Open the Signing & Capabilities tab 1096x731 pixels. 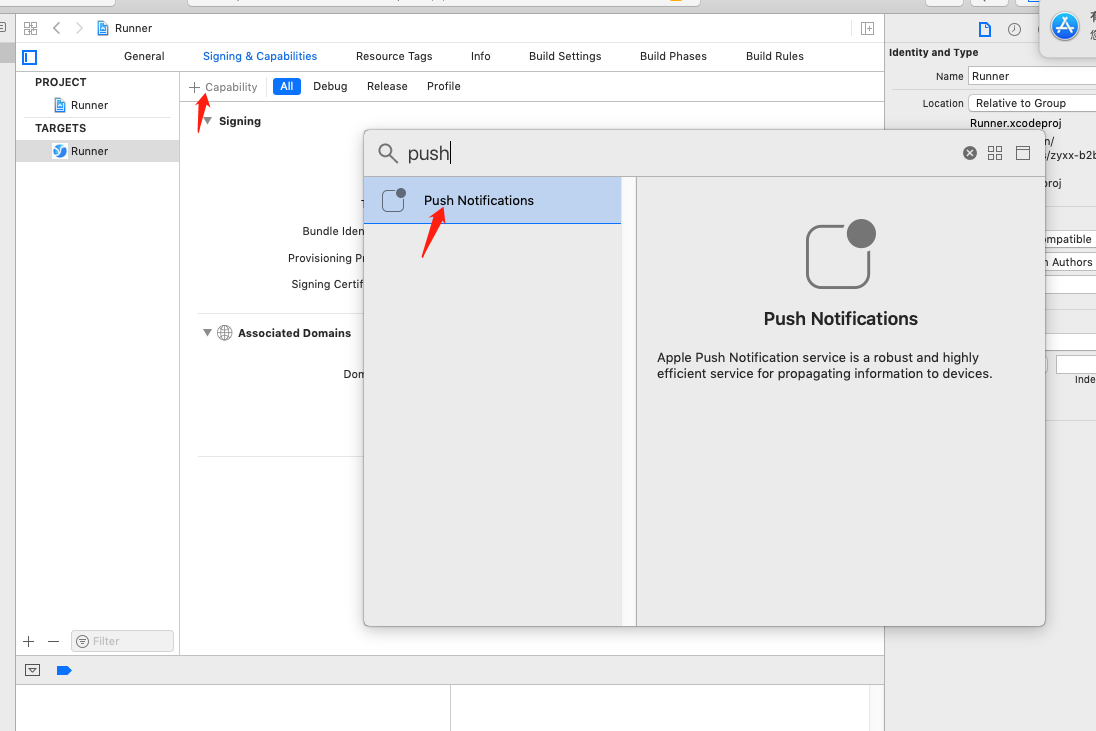(x=260, y=56)
